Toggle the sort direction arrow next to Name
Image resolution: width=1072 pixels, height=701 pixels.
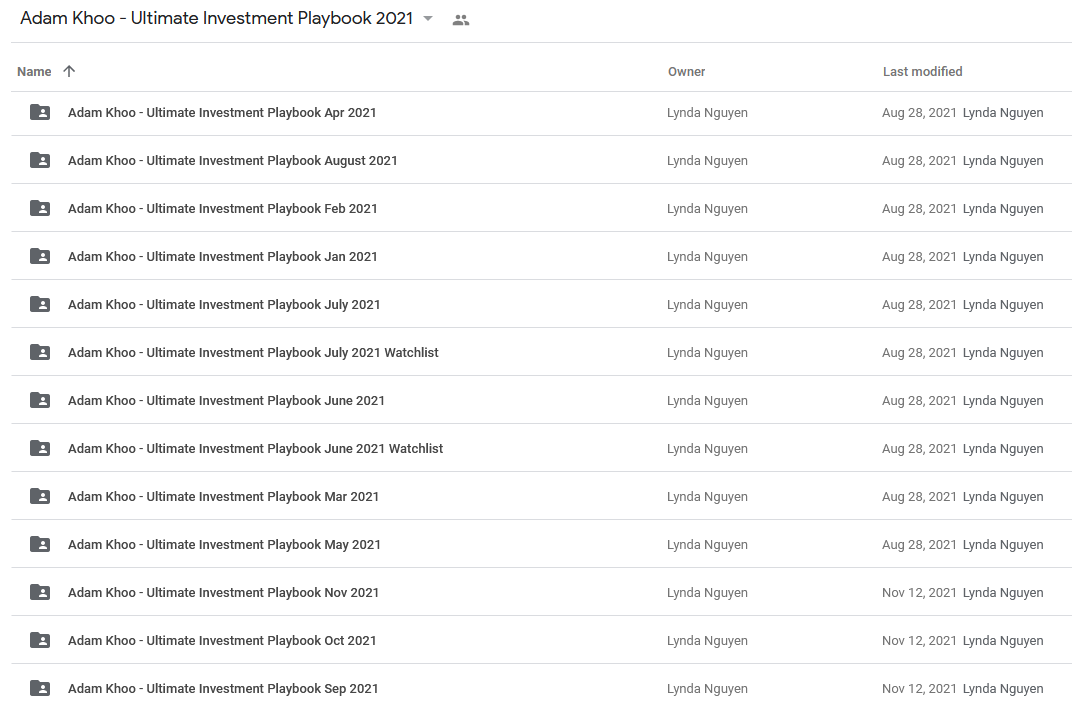click(69, 71)
